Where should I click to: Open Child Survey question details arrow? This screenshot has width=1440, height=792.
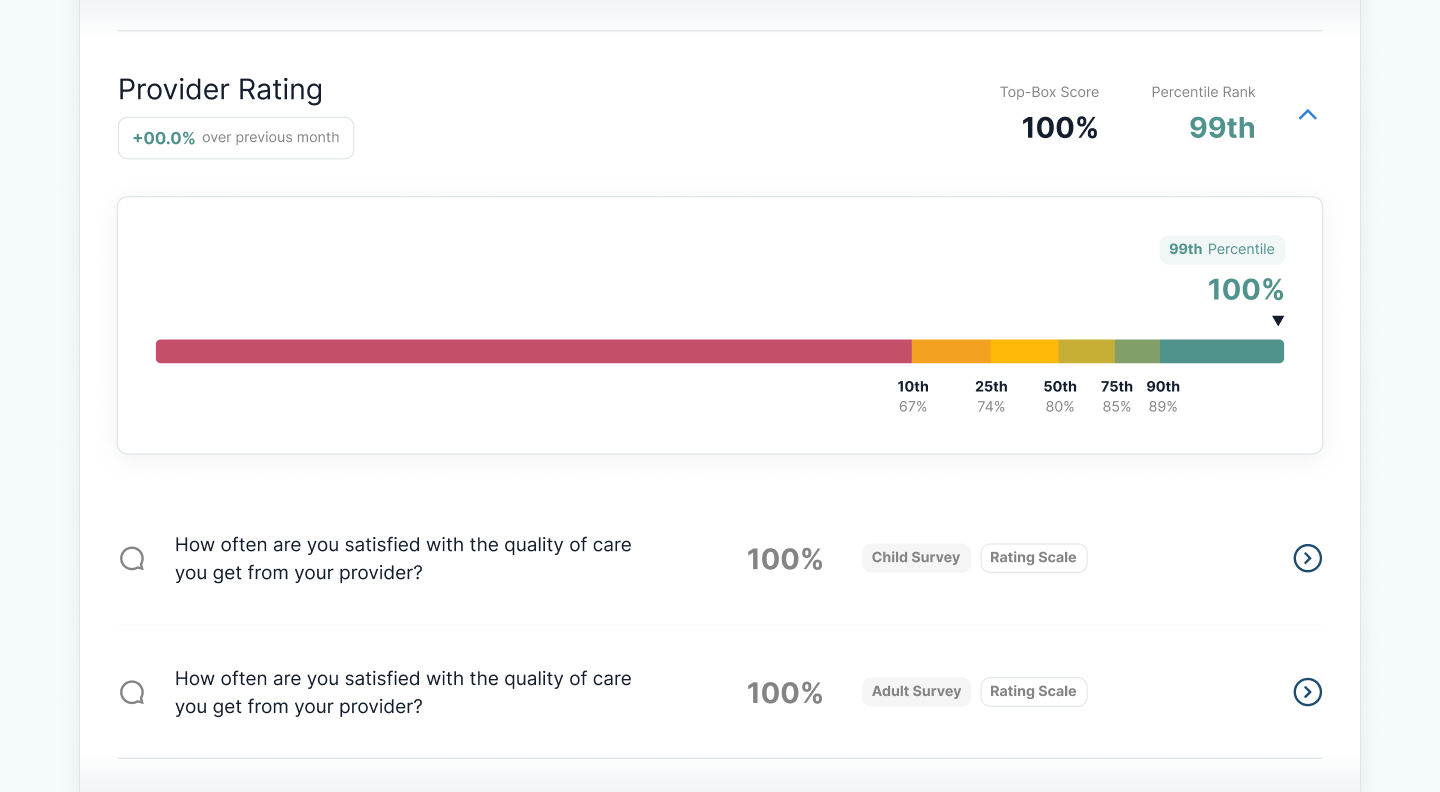click(1307, 558)
